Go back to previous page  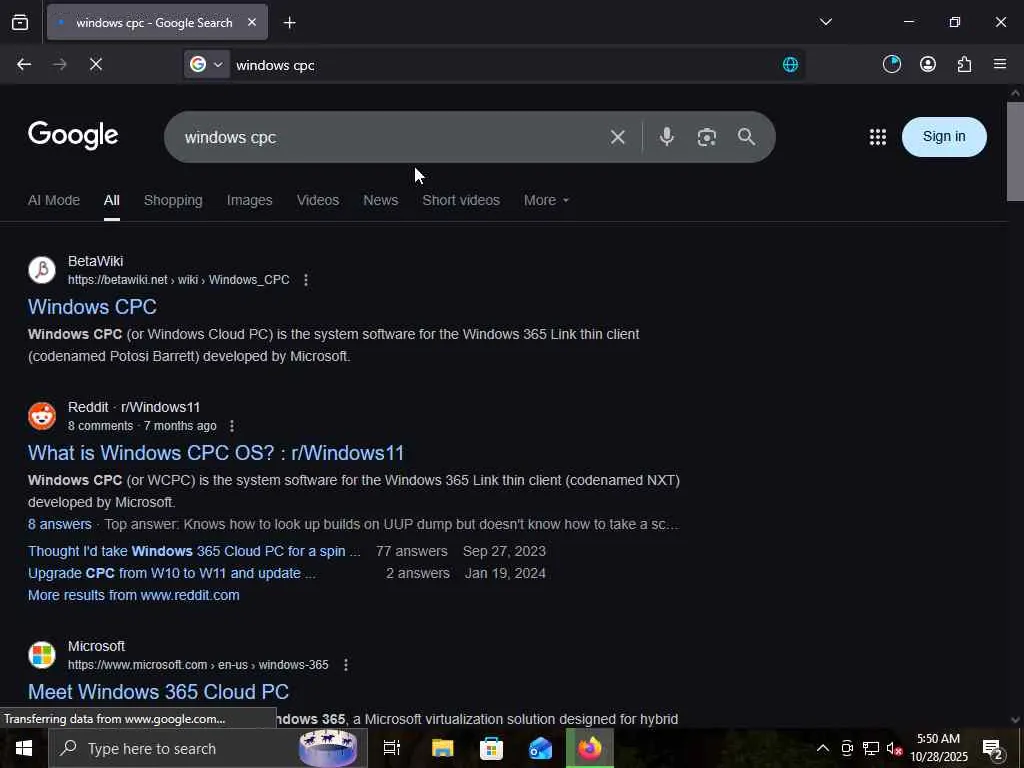(24, 64)
